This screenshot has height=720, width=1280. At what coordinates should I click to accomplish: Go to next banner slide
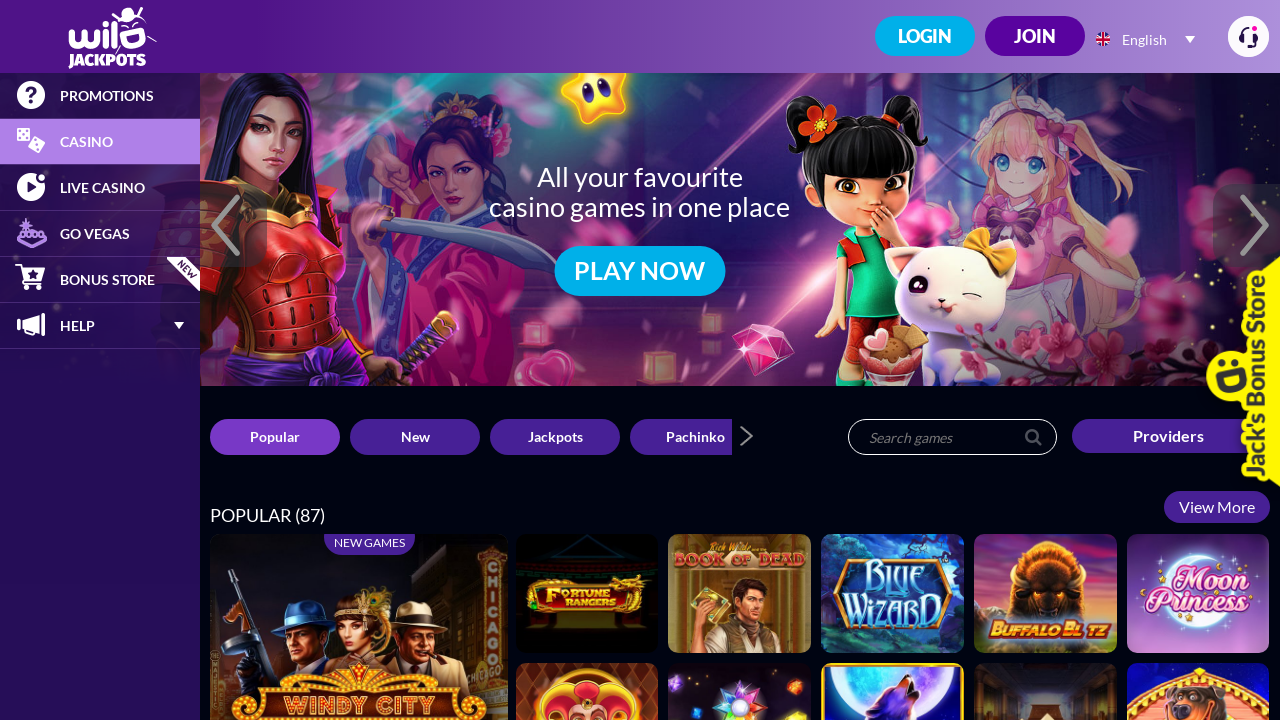[x=1252, y=226]
